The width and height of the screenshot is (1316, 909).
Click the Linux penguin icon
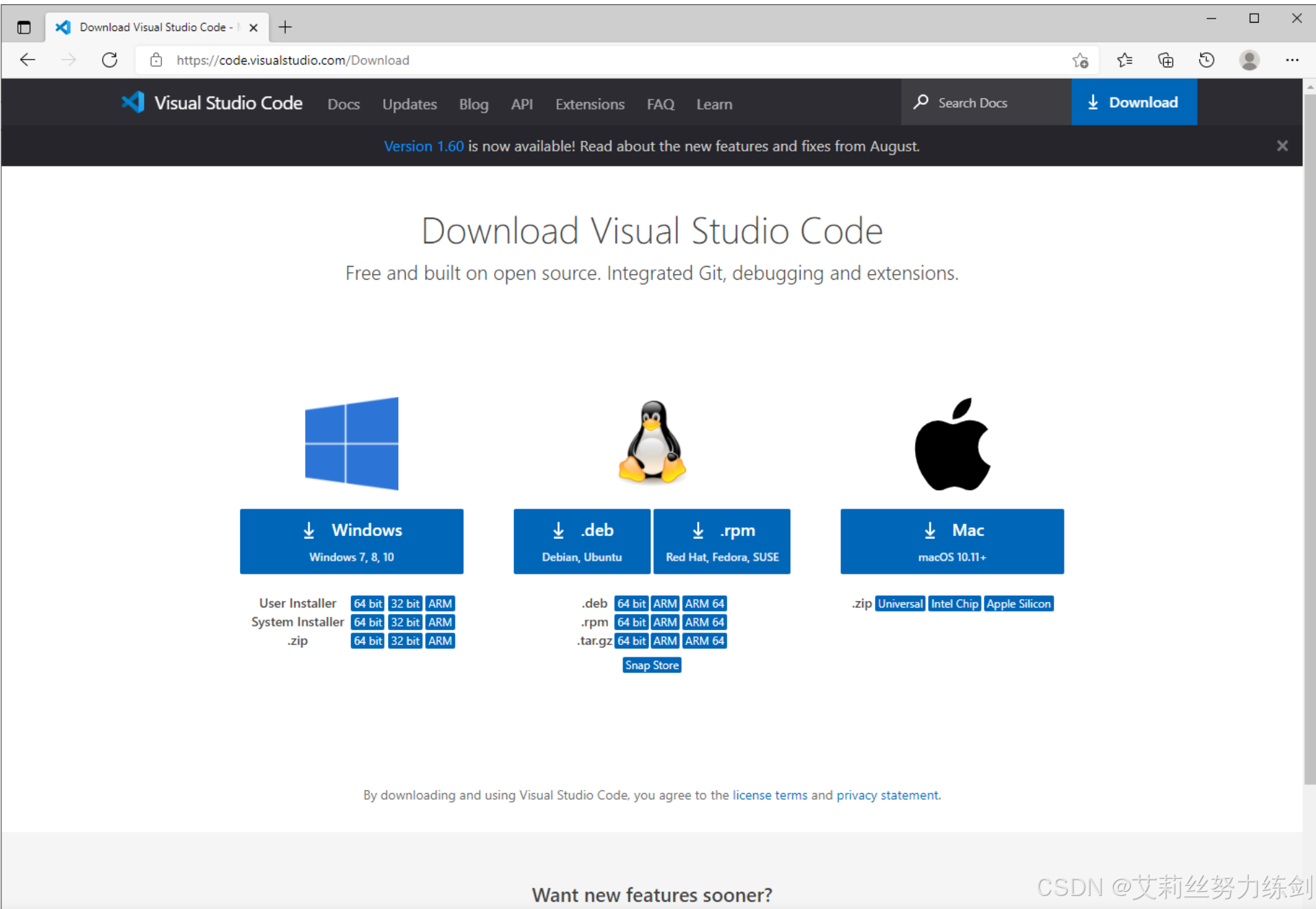652,443
